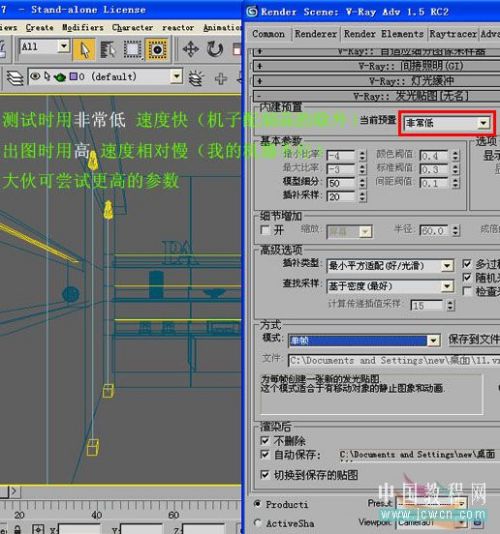The image size is (500, 534).
Task: Click the purple layer color square
Action: point(73,76)
